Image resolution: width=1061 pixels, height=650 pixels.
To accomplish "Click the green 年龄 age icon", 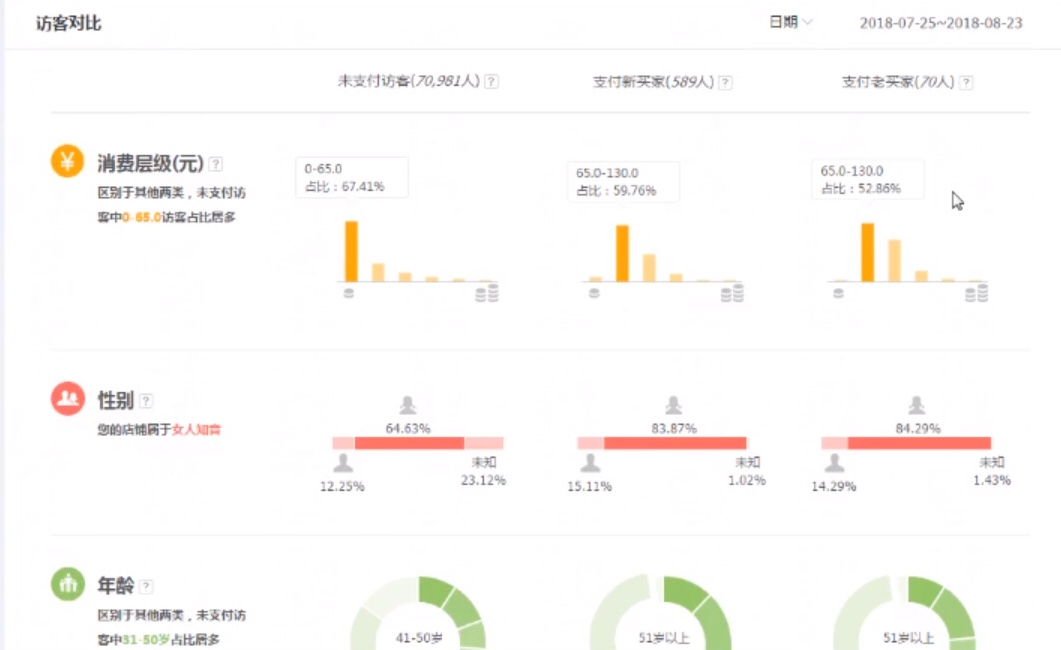I will tap(68, 584).
